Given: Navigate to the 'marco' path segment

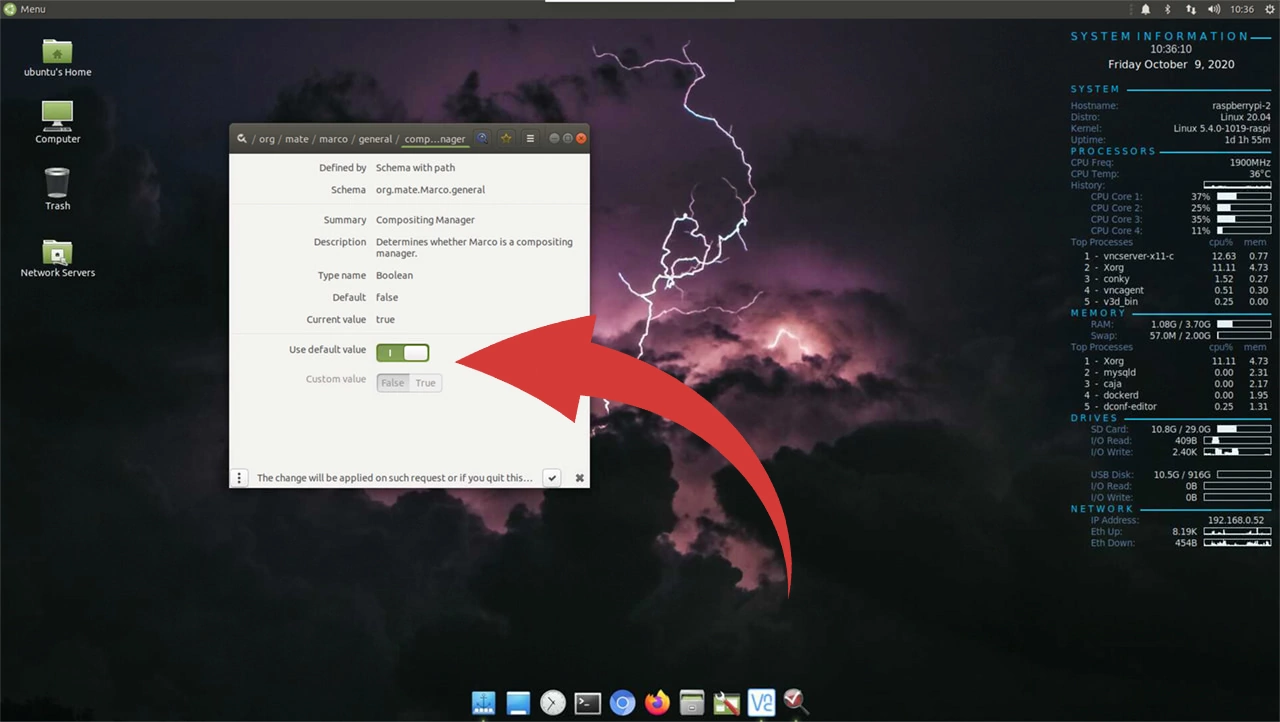Looking at the screenshot, I should 333,139.
